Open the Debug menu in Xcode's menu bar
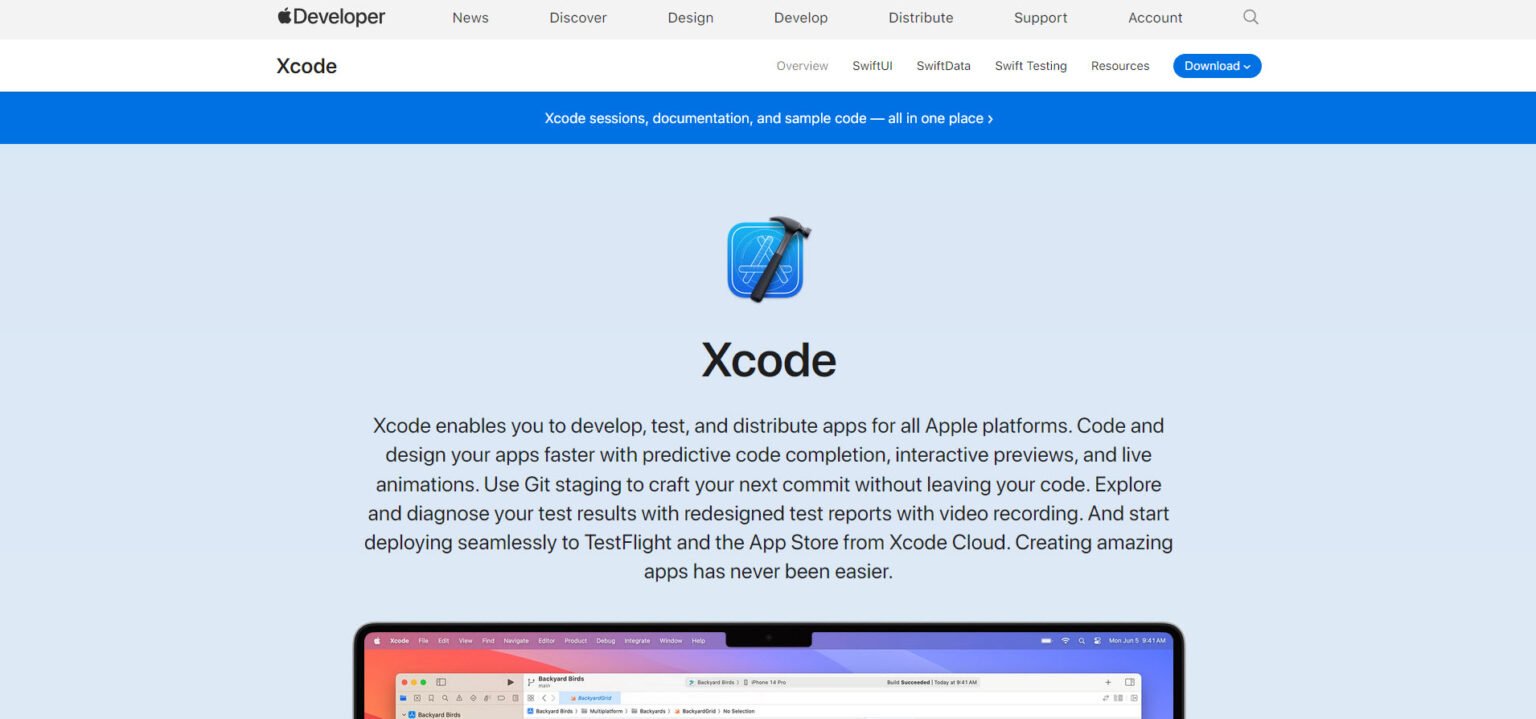Image resolution: width=1536 pixels, height=719 pixels. coord(607,641)
